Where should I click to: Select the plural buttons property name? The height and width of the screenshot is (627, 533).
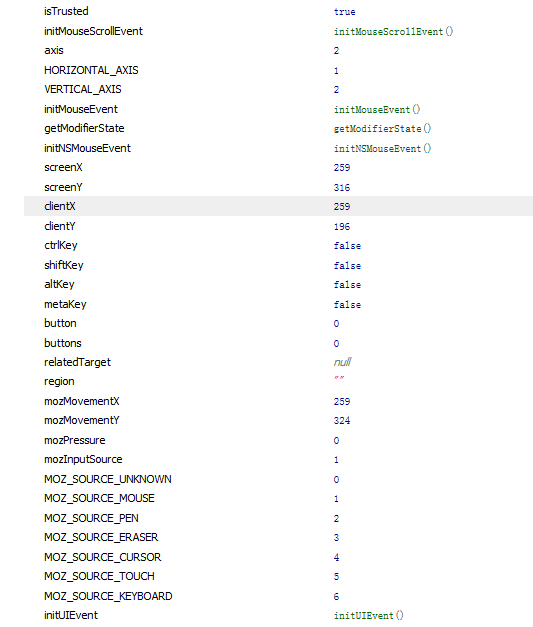(x=63, y=343)
